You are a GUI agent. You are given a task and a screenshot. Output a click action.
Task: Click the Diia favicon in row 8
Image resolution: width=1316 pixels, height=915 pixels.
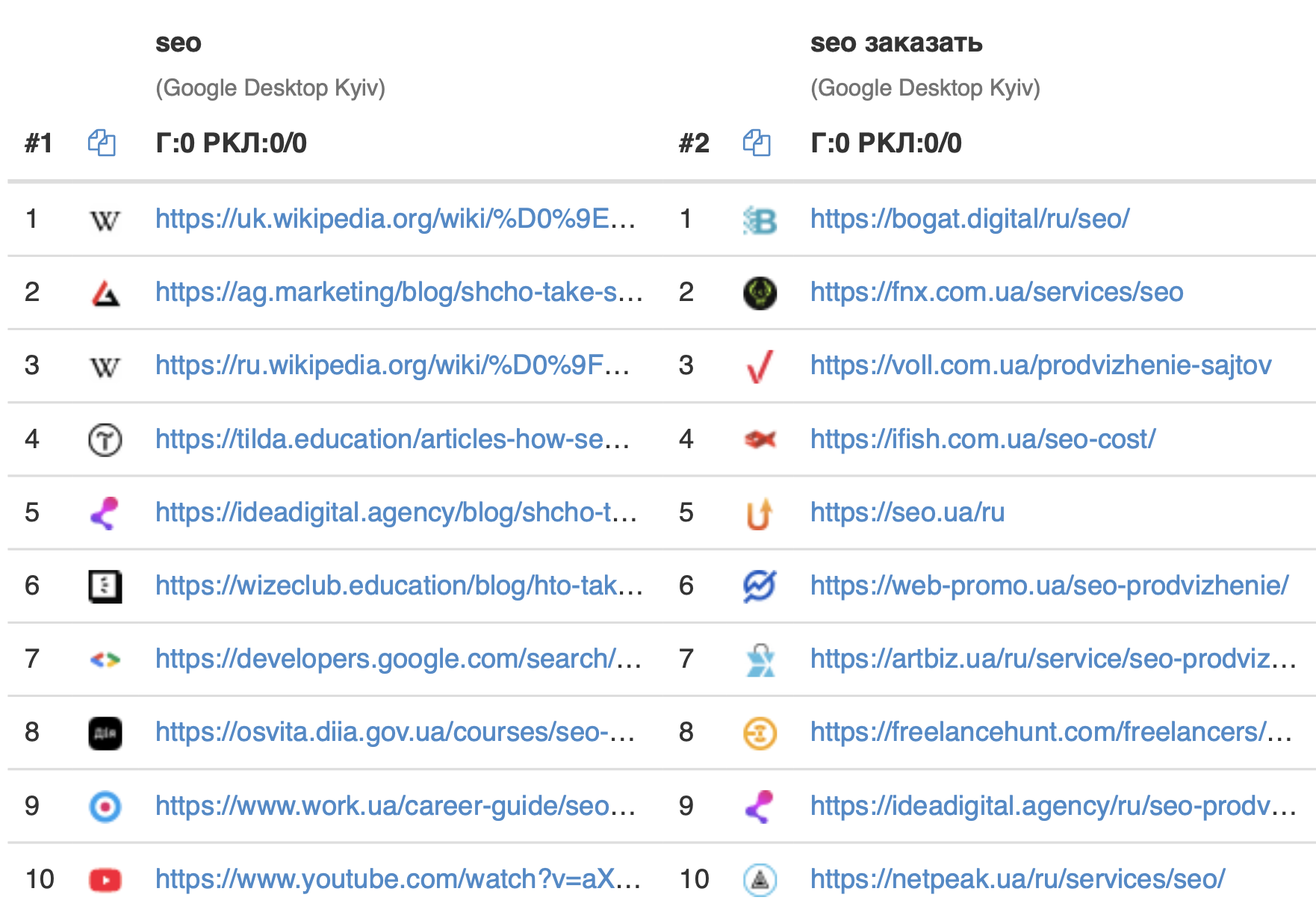[x=105, y=733]
